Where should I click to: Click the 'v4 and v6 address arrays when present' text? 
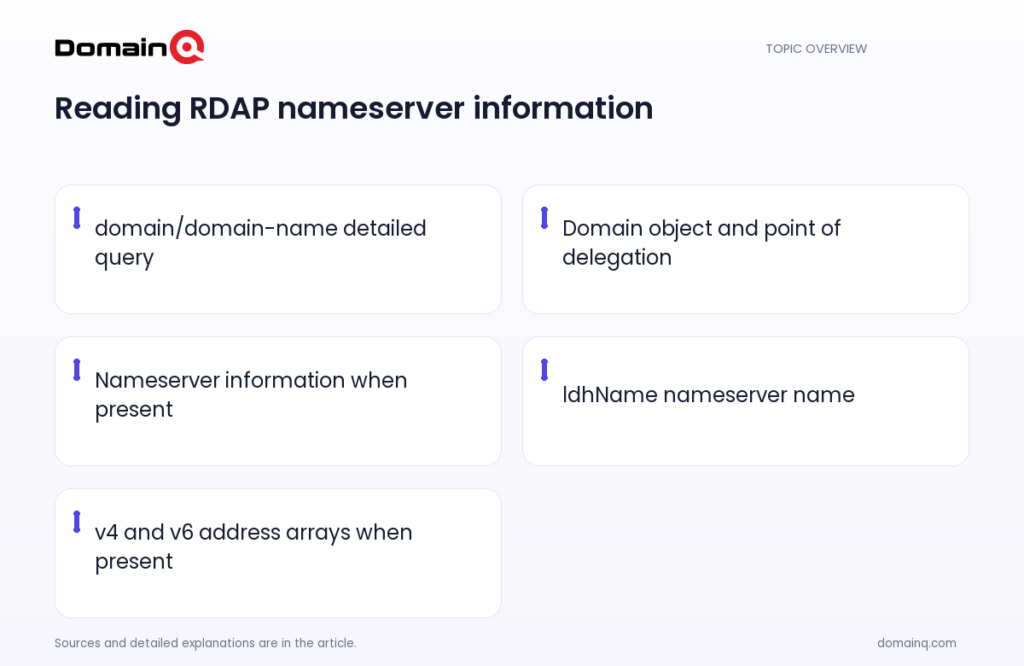(253, 547)
